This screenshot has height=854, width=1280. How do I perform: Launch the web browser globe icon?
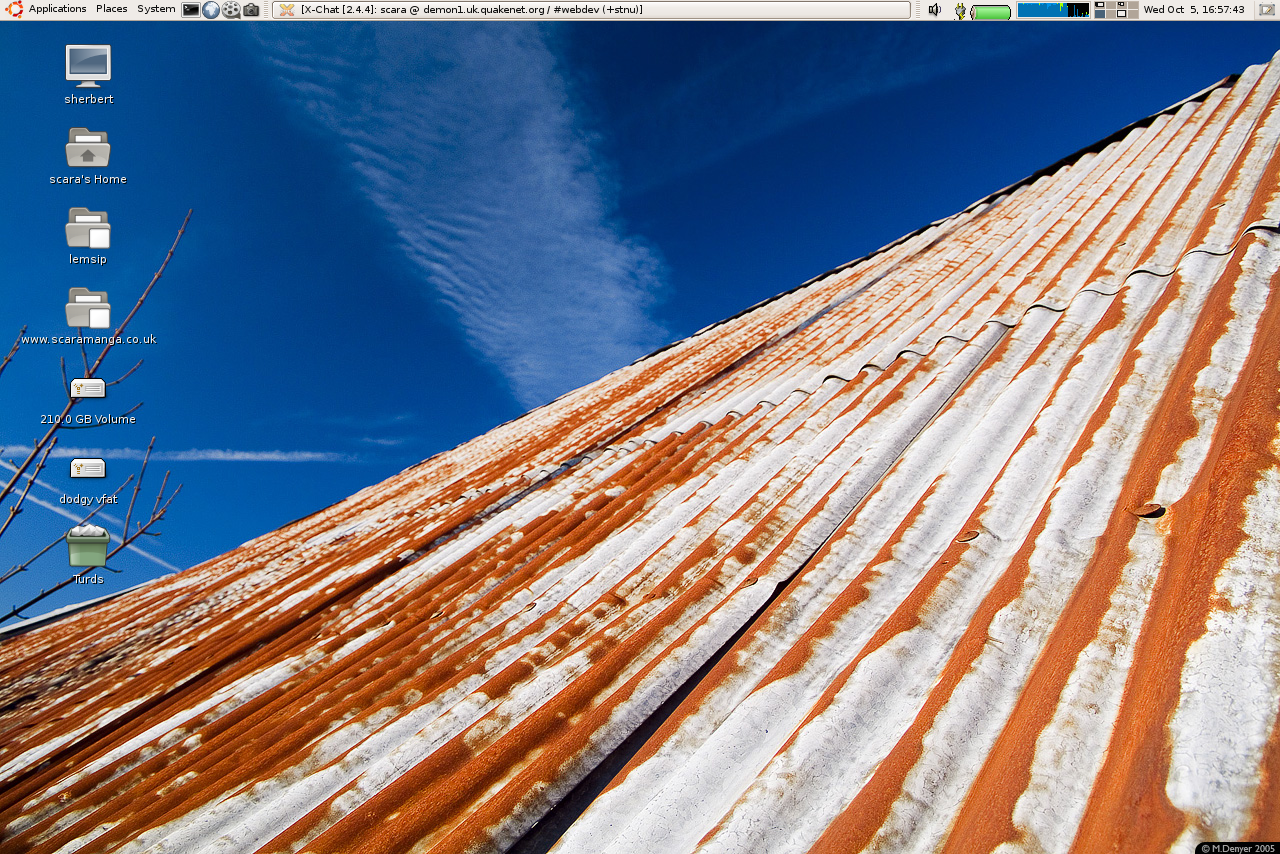(211, 10)
